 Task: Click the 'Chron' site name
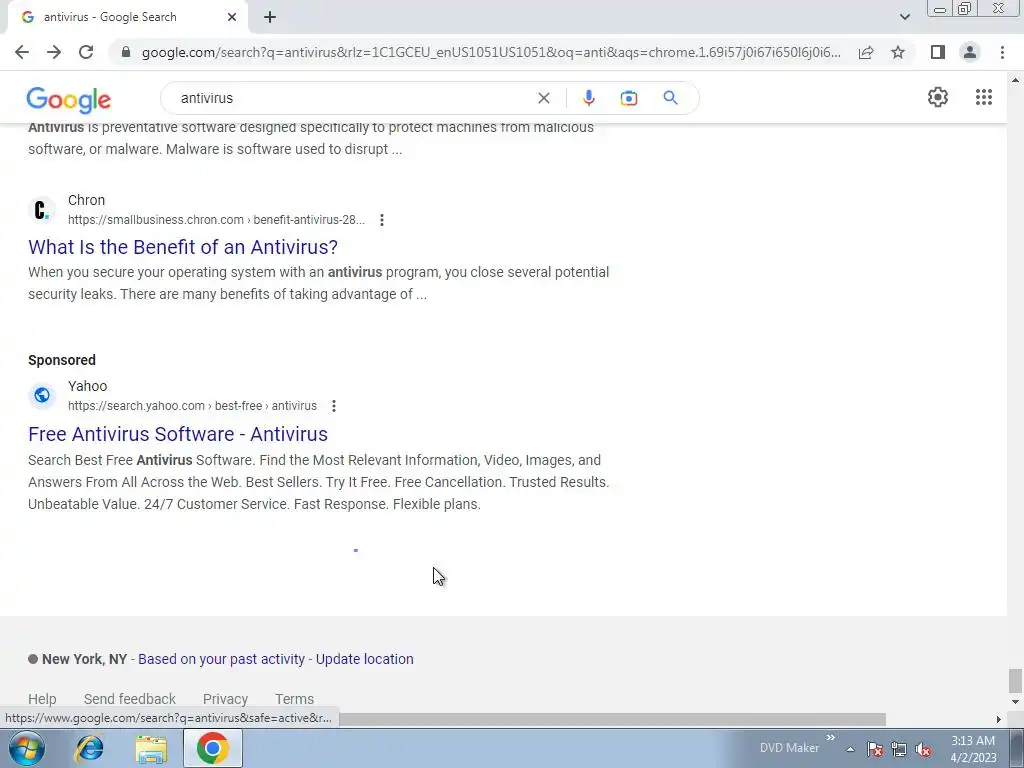click(86, 200)
